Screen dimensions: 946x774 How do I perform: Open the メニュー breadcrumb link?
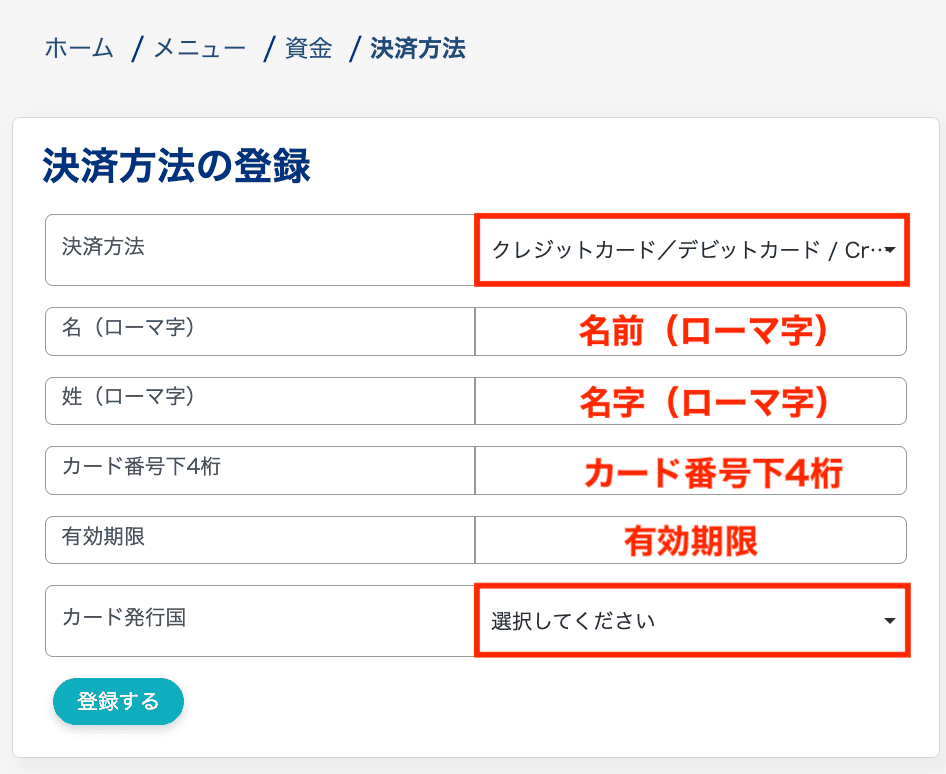coord(196,48)
